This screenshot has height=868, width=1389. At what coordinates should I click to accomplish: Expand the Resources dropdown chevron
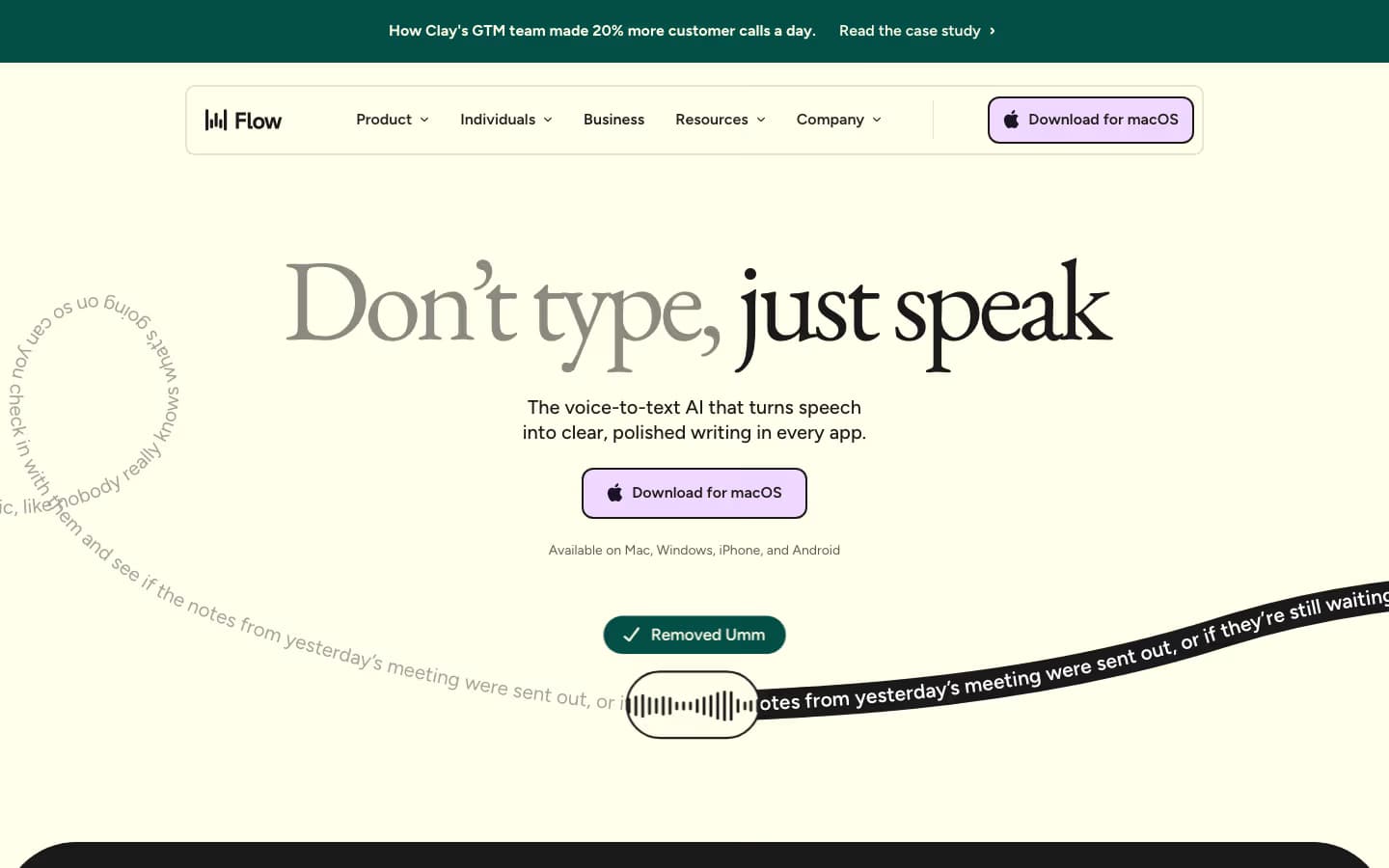pos(761,120)
